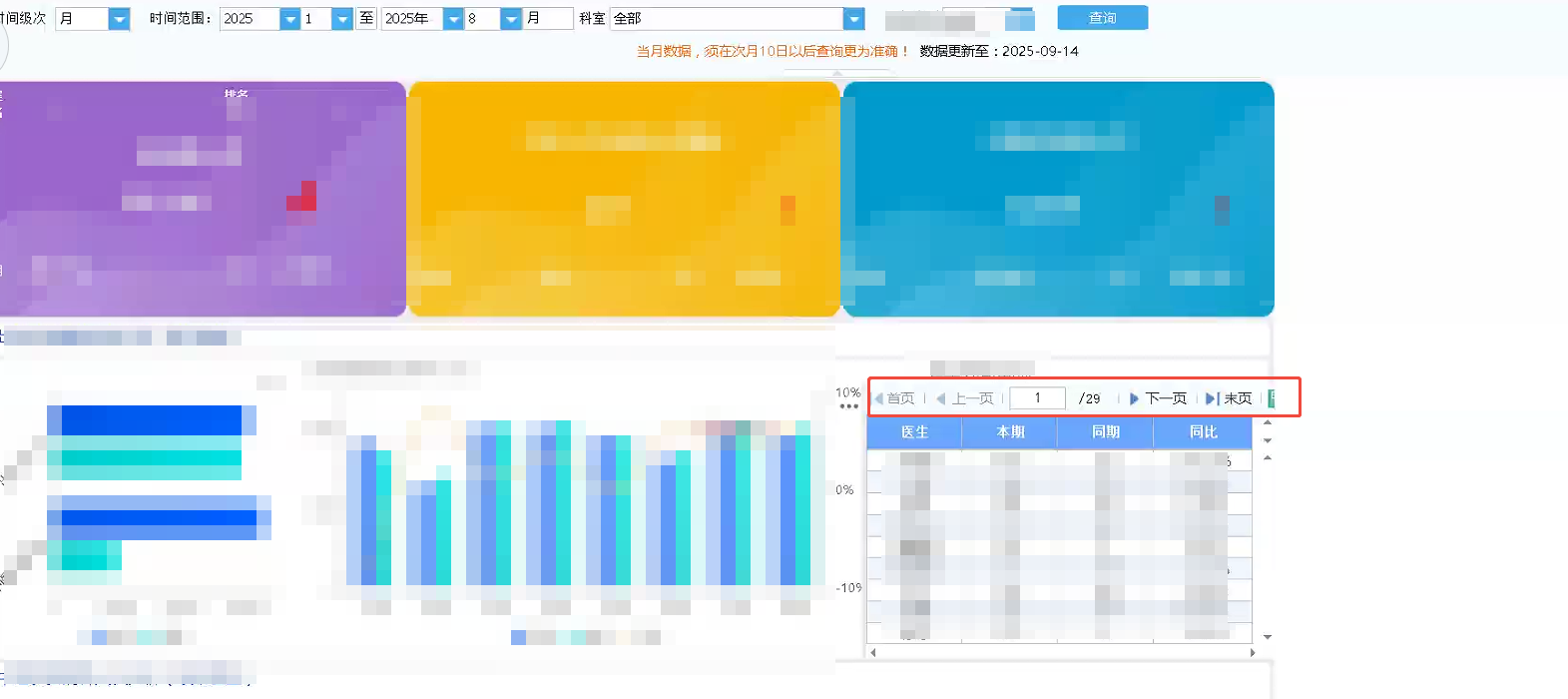
Task: Click the green export icon in pagination bar
Action: pos(1272,398)
